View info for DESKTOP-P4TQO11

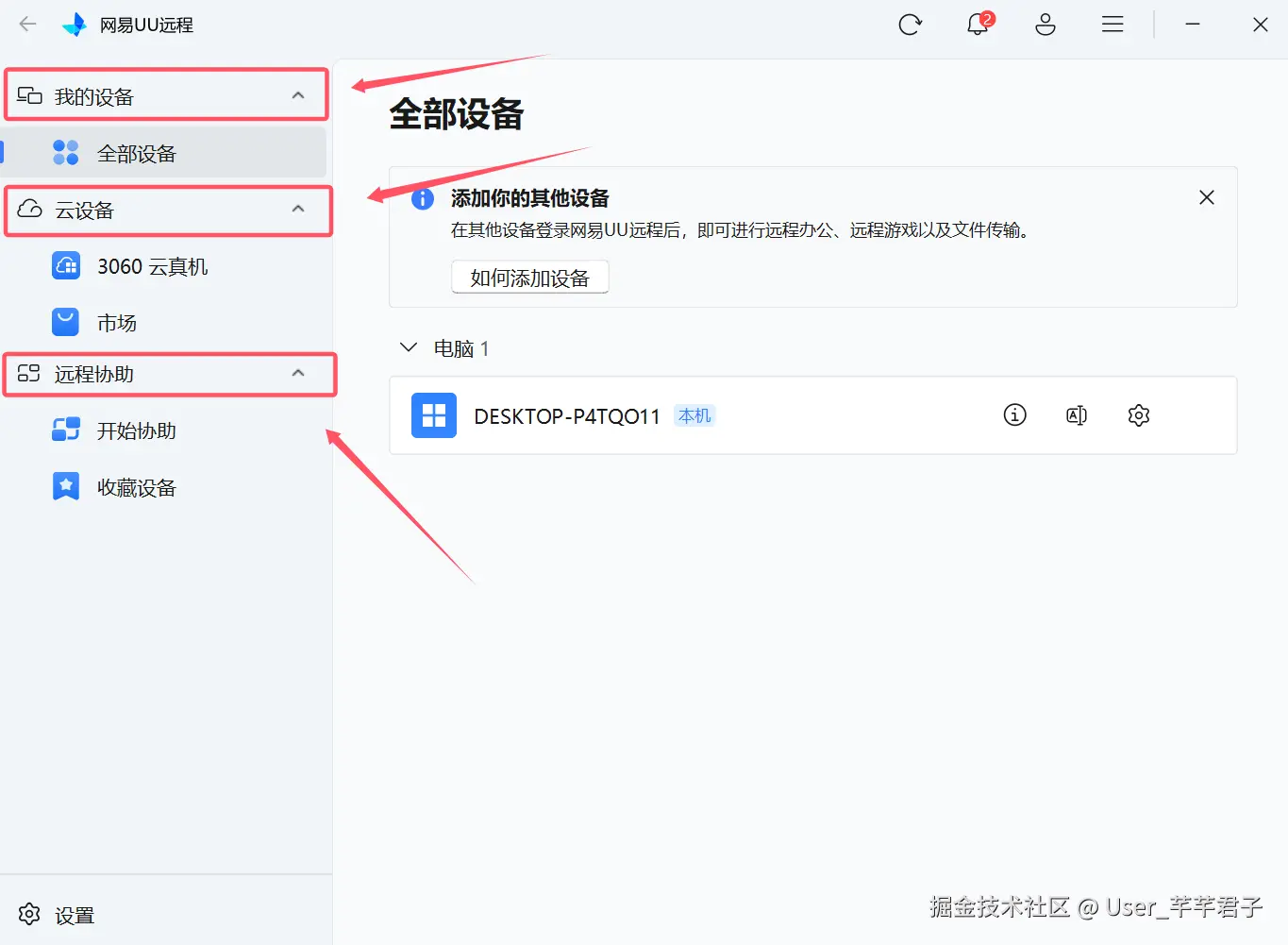(x=1014, y=414)
